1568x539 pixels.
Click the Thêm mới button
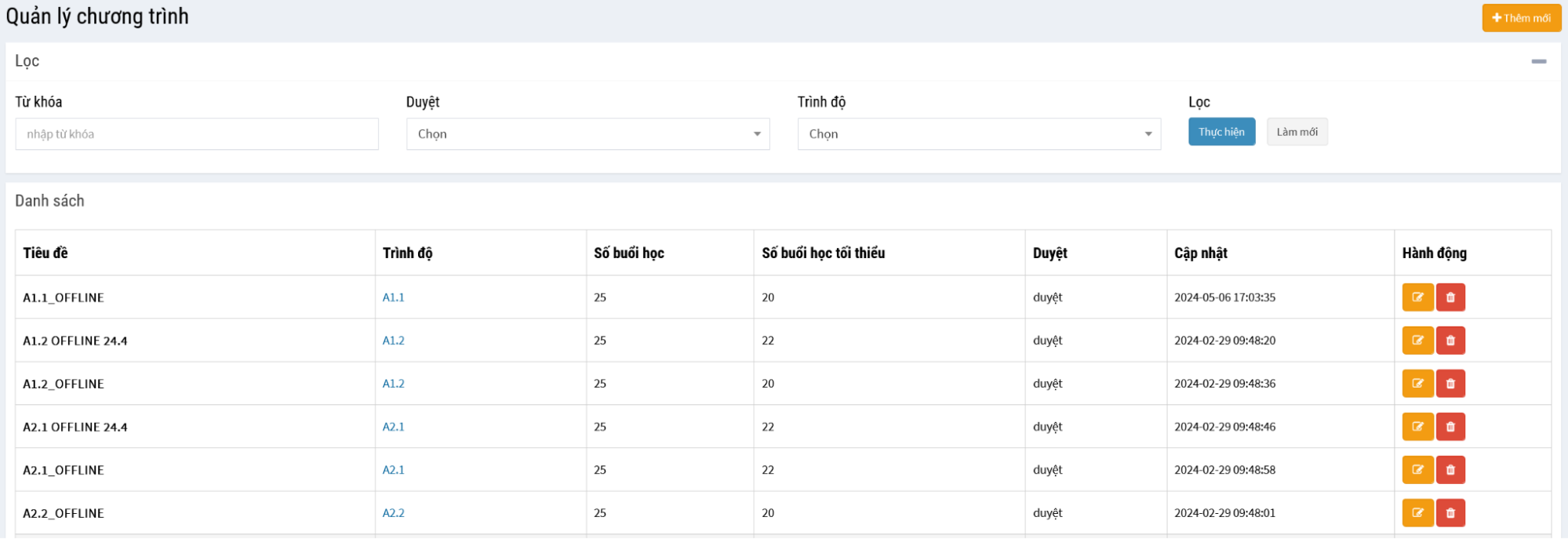coord(1520,18)
